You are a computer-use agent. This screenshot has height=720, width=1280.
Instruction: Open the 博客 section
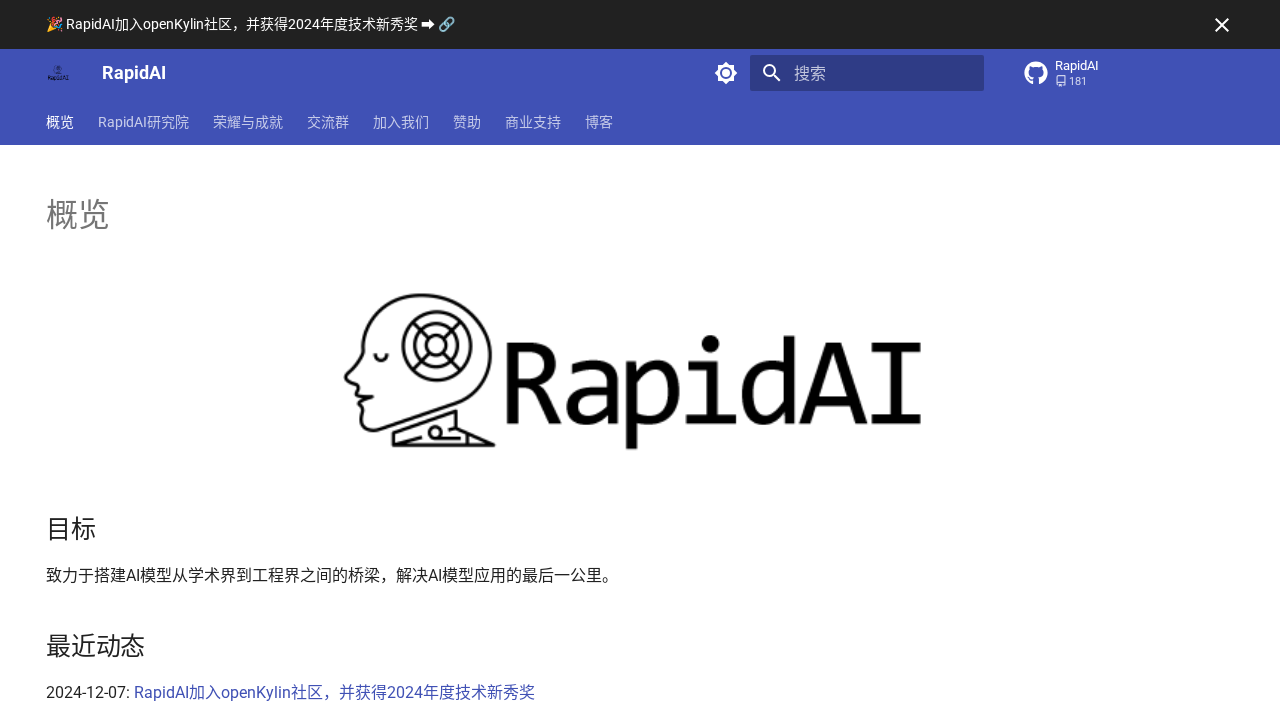[599, 121]
